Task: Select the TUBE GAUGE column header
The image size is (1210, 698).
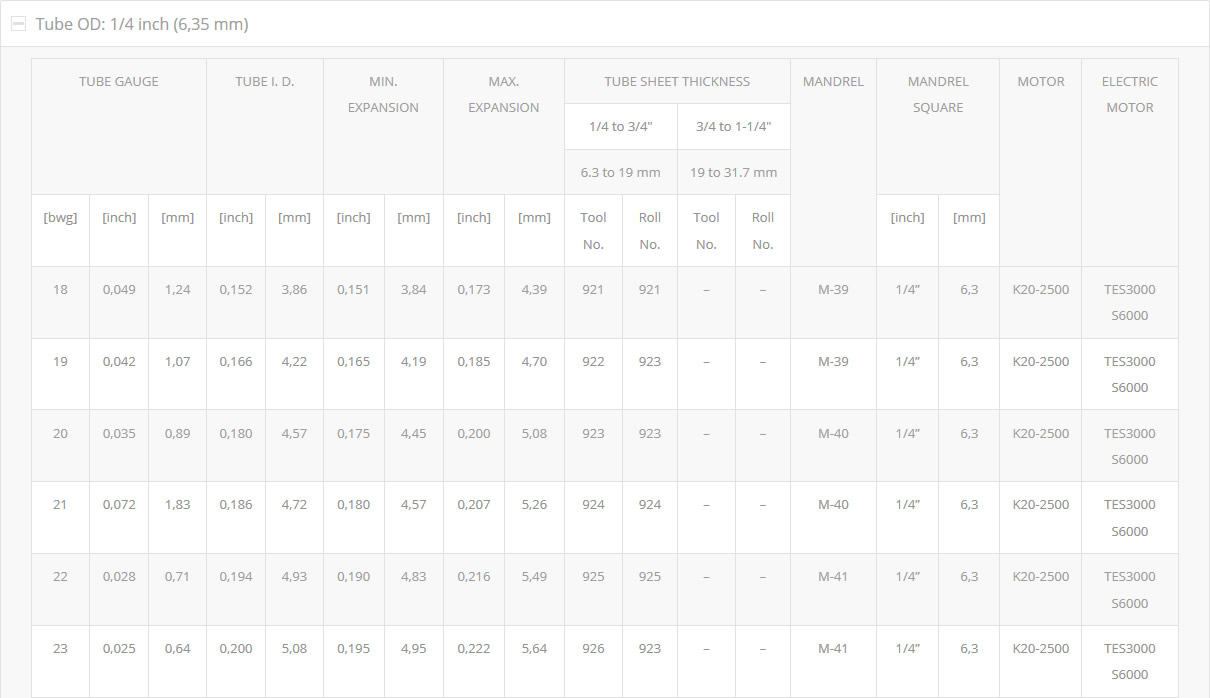Action: pos(119,82)
